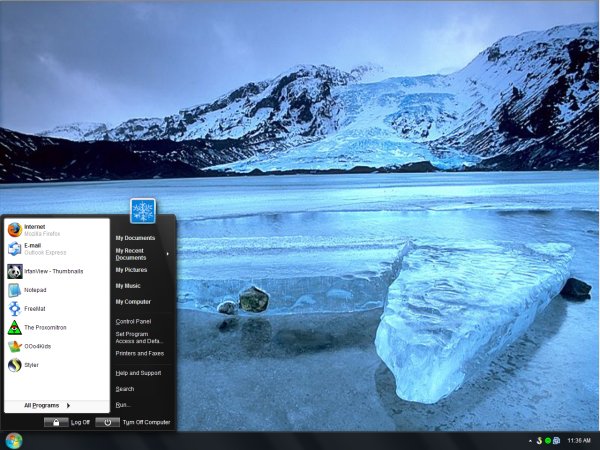
Task: Launch Outlook Express E-mail entry
Action: [x=57, y=249]
